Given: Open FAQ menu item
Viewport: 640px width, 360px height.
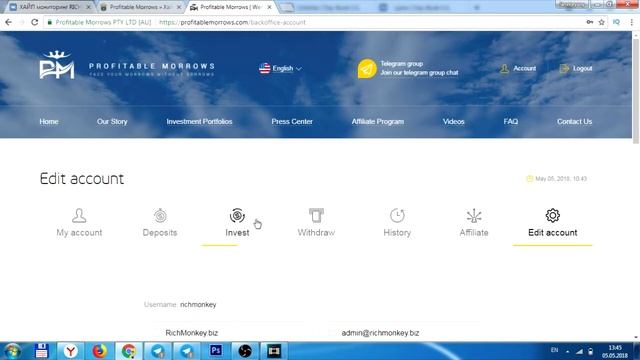Looking at the screenshot, I should 511,122.
